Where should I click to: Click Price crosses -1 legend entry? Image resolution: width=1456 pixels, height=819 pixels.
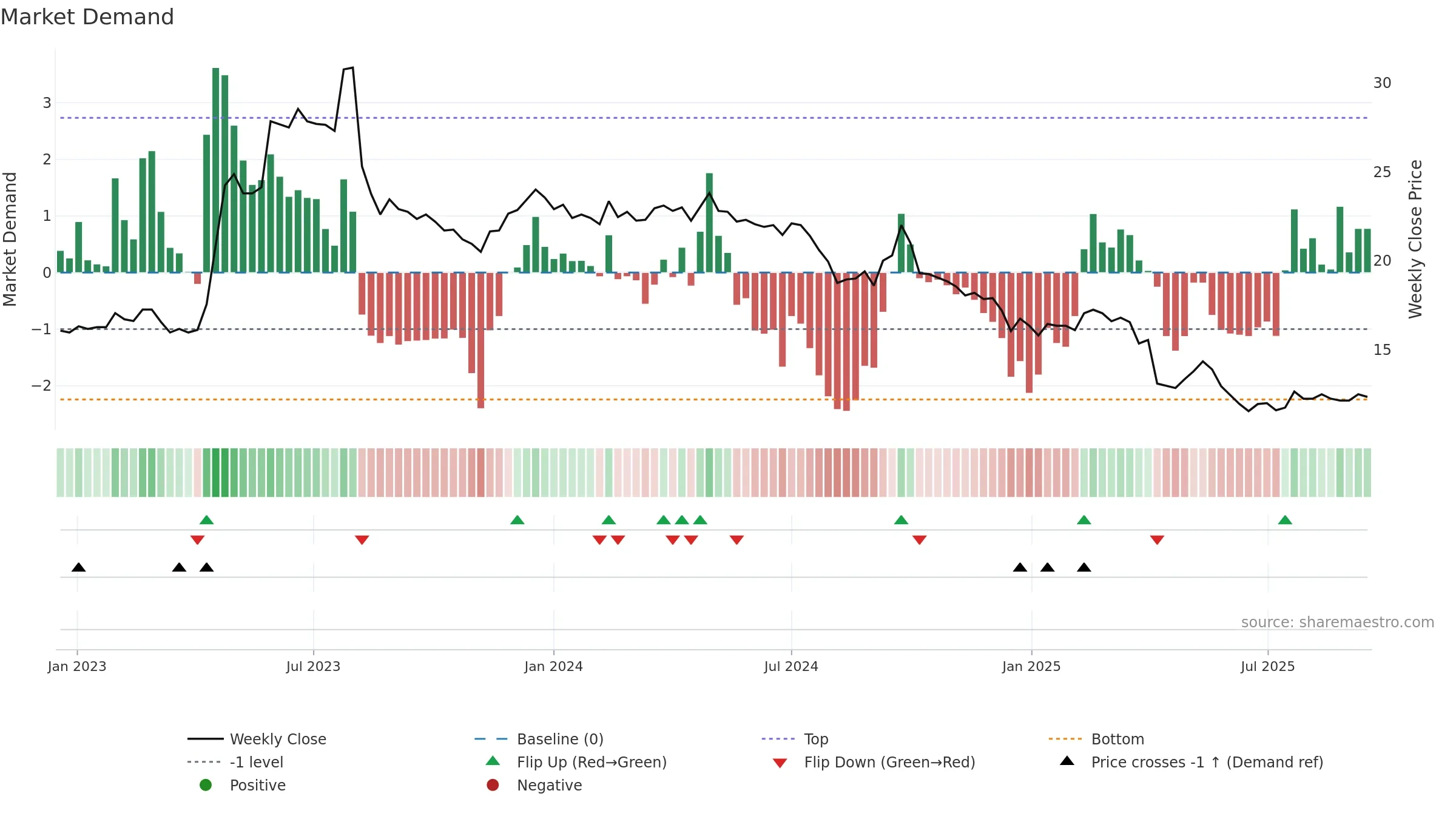pyautogui.click(x=1191, y=762)
